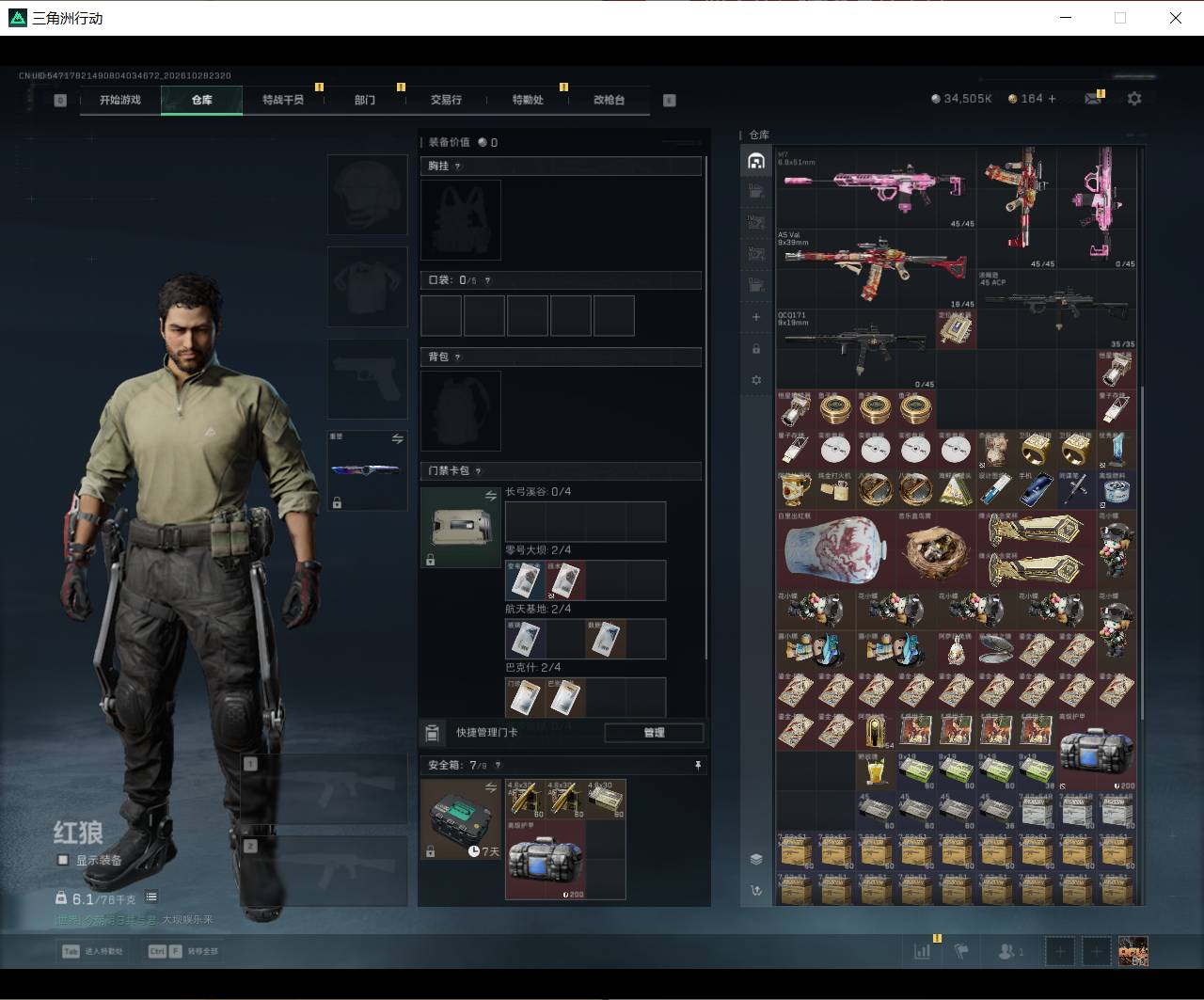Viewport: 1204px width, 1000px height.
Task: Select the 改枪台 tab
Action: point(609,100)
